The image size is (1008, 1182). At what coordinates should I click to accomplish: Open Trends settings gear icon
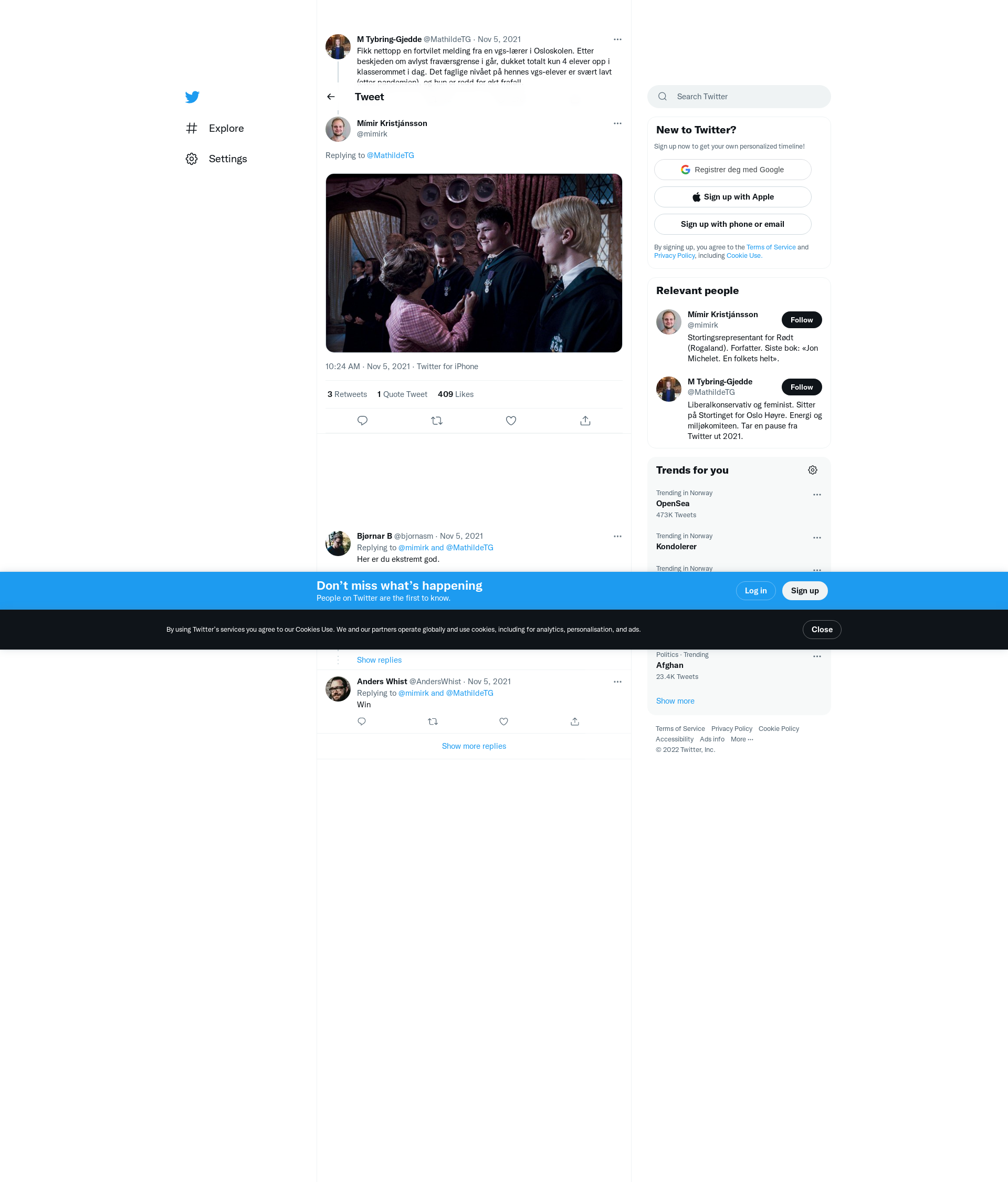click(x=812, y=470)
